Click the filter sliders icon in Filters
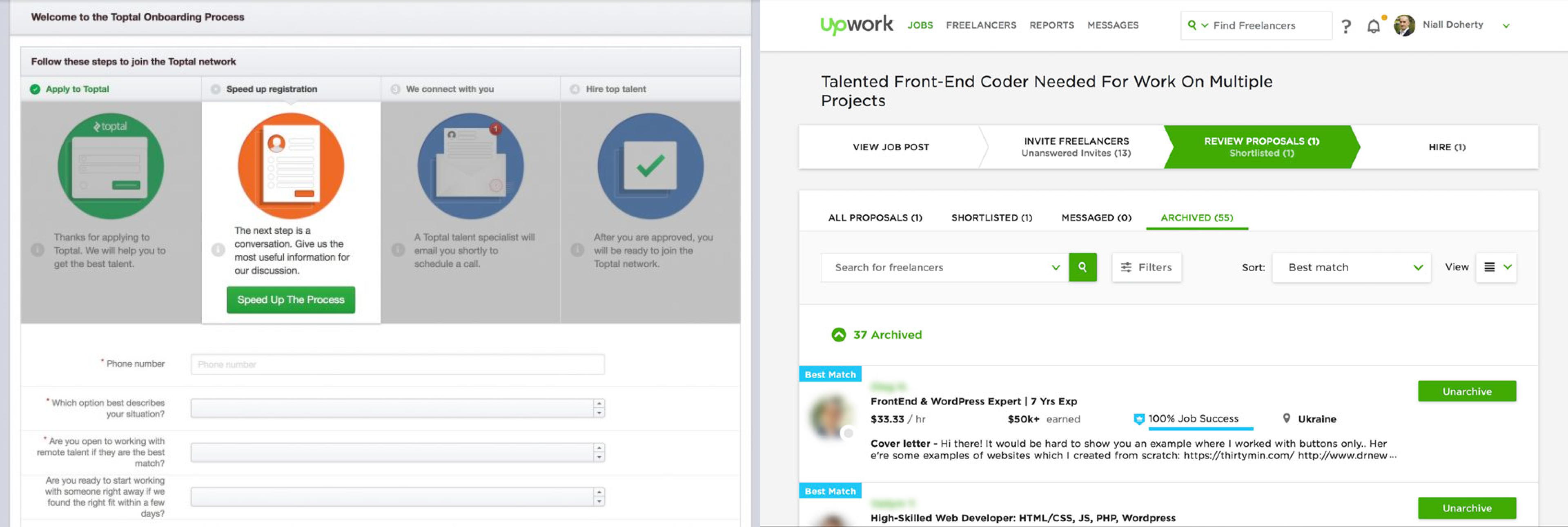The image size is (1568, 527). pyautogui.click(x=1126, y=268)
